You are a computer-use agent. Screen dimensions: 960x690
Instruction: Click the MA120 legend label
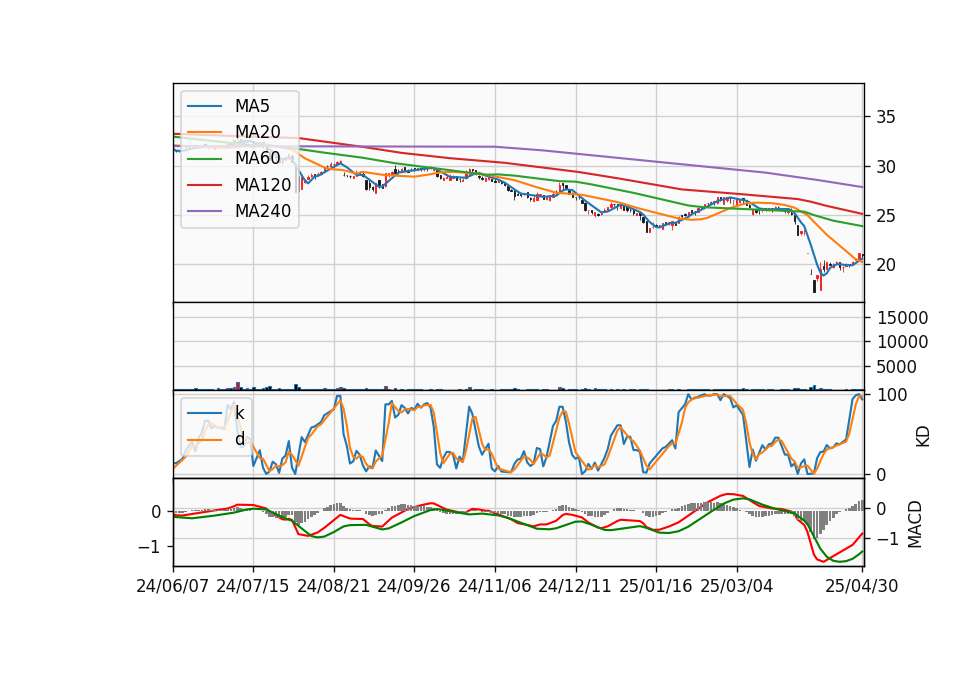[263, 185]
